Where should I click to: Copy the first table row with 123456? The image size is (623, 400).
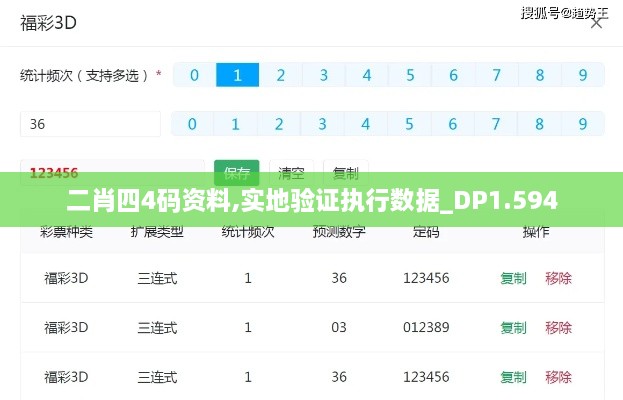(513, 278)
